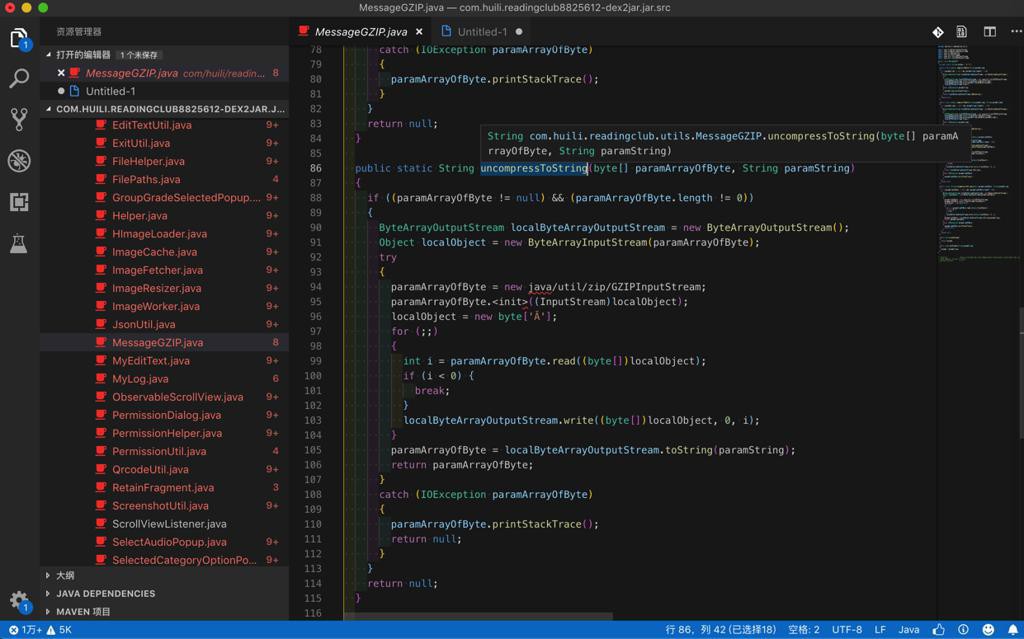
Task: Switch to the Untitled-1 tab
Action: [x=482, y=31]
